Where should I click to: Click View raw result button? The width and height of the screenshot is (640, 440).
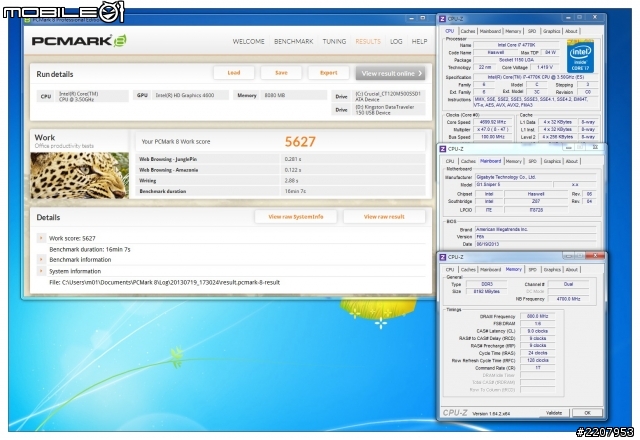click(384, 217)
